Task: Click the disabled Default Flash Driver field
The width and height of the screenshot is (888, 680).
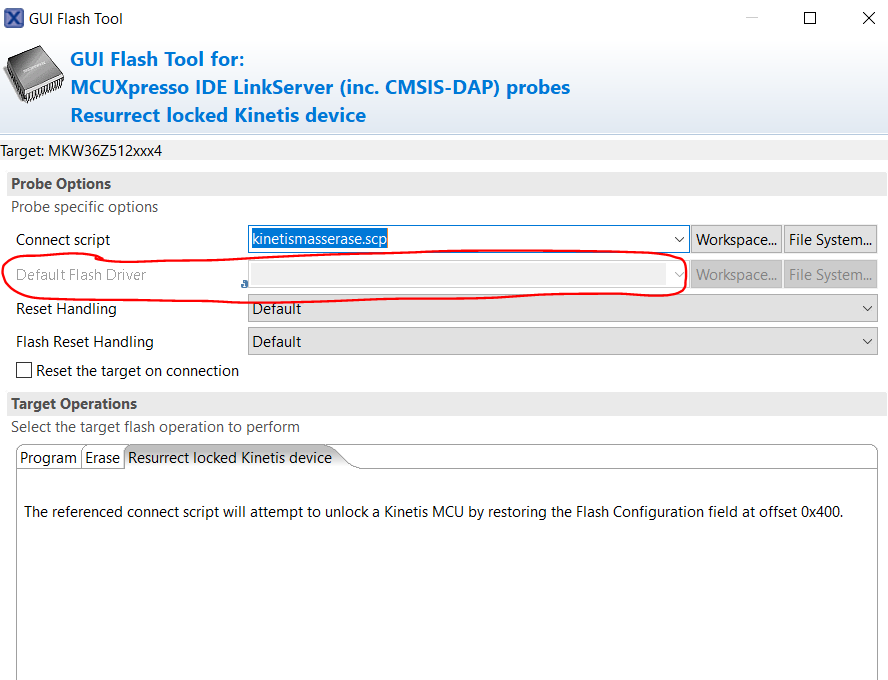Action: [460, 275]
